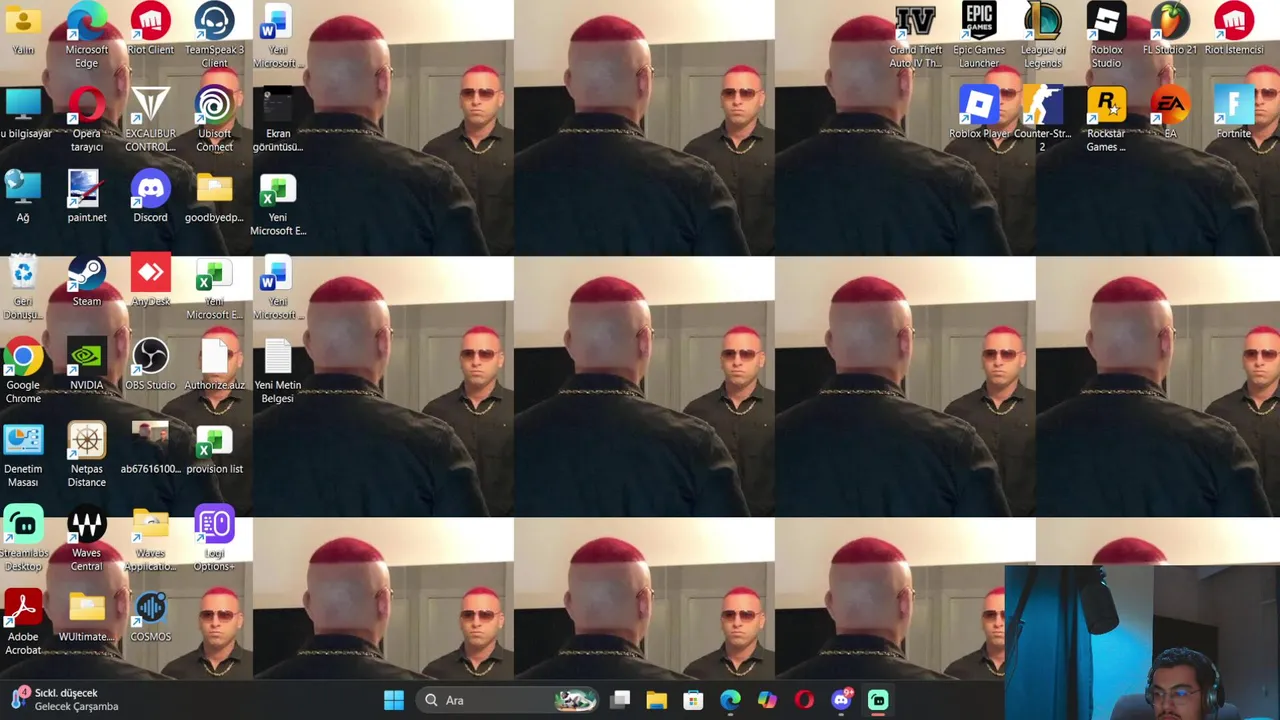Launch FL Studio 21 shortcut
Viewport: 1280px width, 720px height.
click(x=1170, y=29)
